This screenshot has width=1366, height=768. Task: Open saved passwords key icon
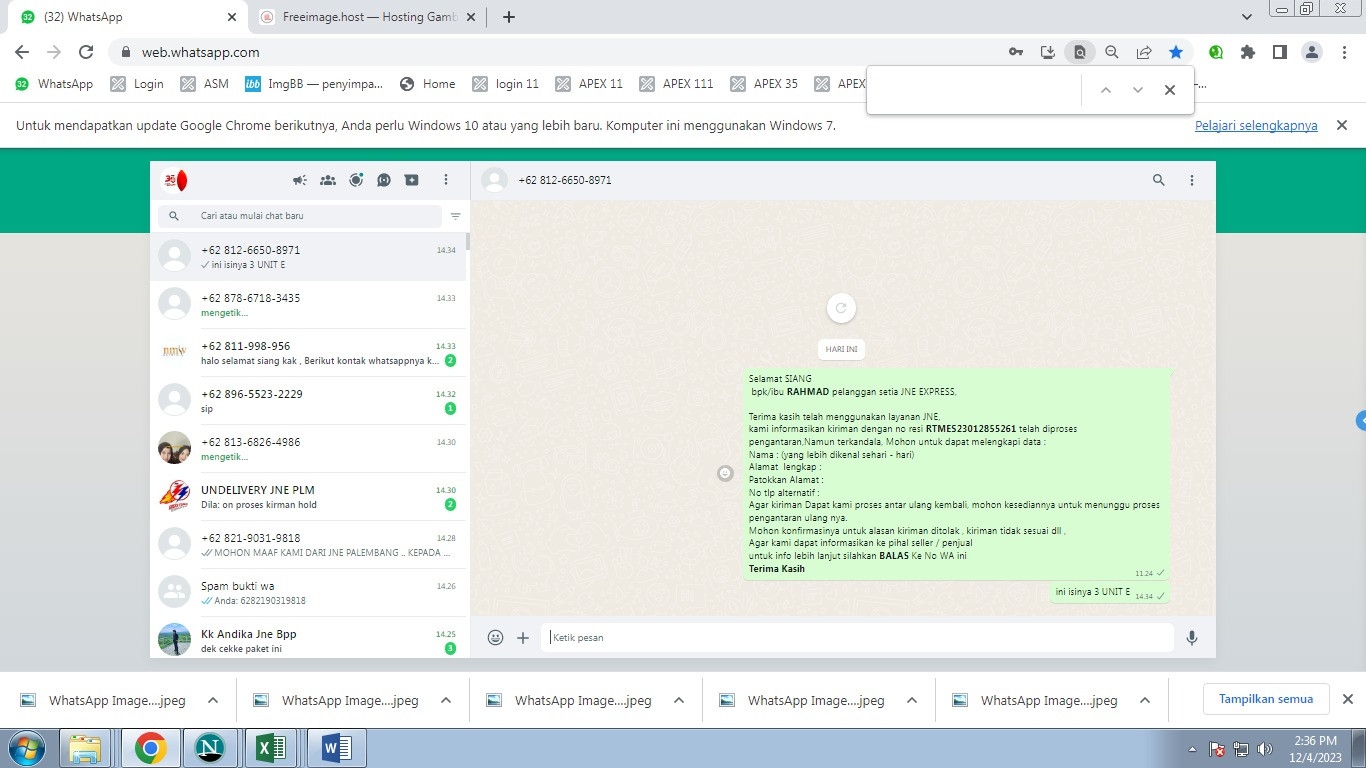1016,52
